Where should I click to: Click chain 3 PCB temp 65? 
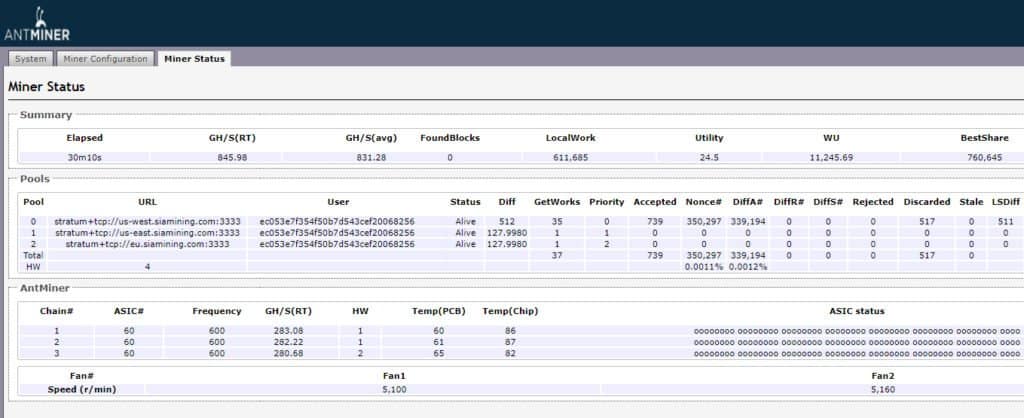(438, 353)
